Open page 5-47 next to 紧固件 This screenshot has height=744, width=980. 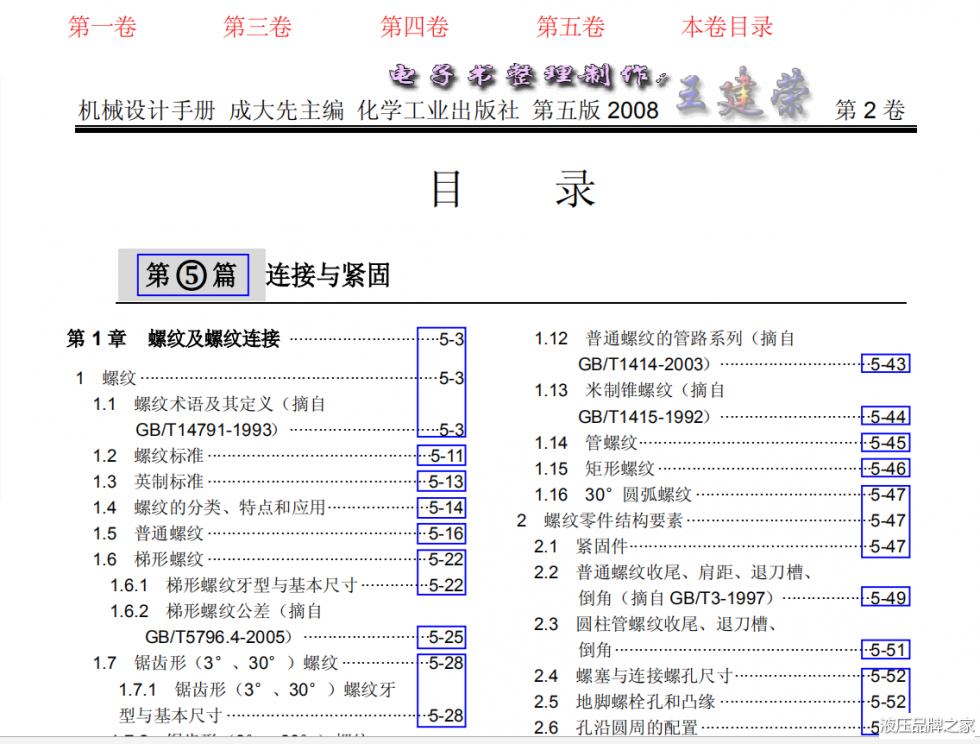(885, 547)
